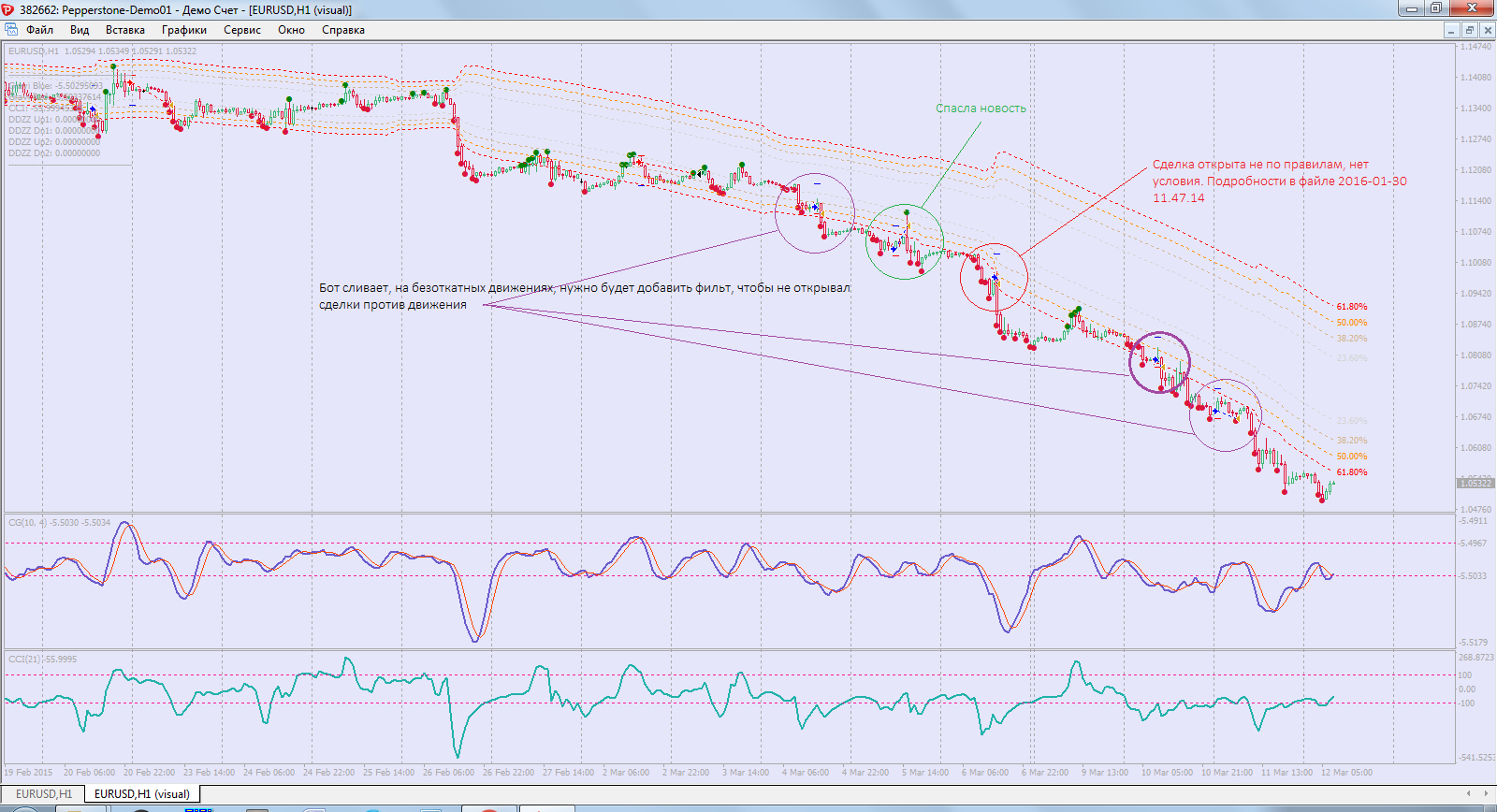Switch to the EURUSD,H1 tab
The image size is (1497, 812).
[43, 794]
